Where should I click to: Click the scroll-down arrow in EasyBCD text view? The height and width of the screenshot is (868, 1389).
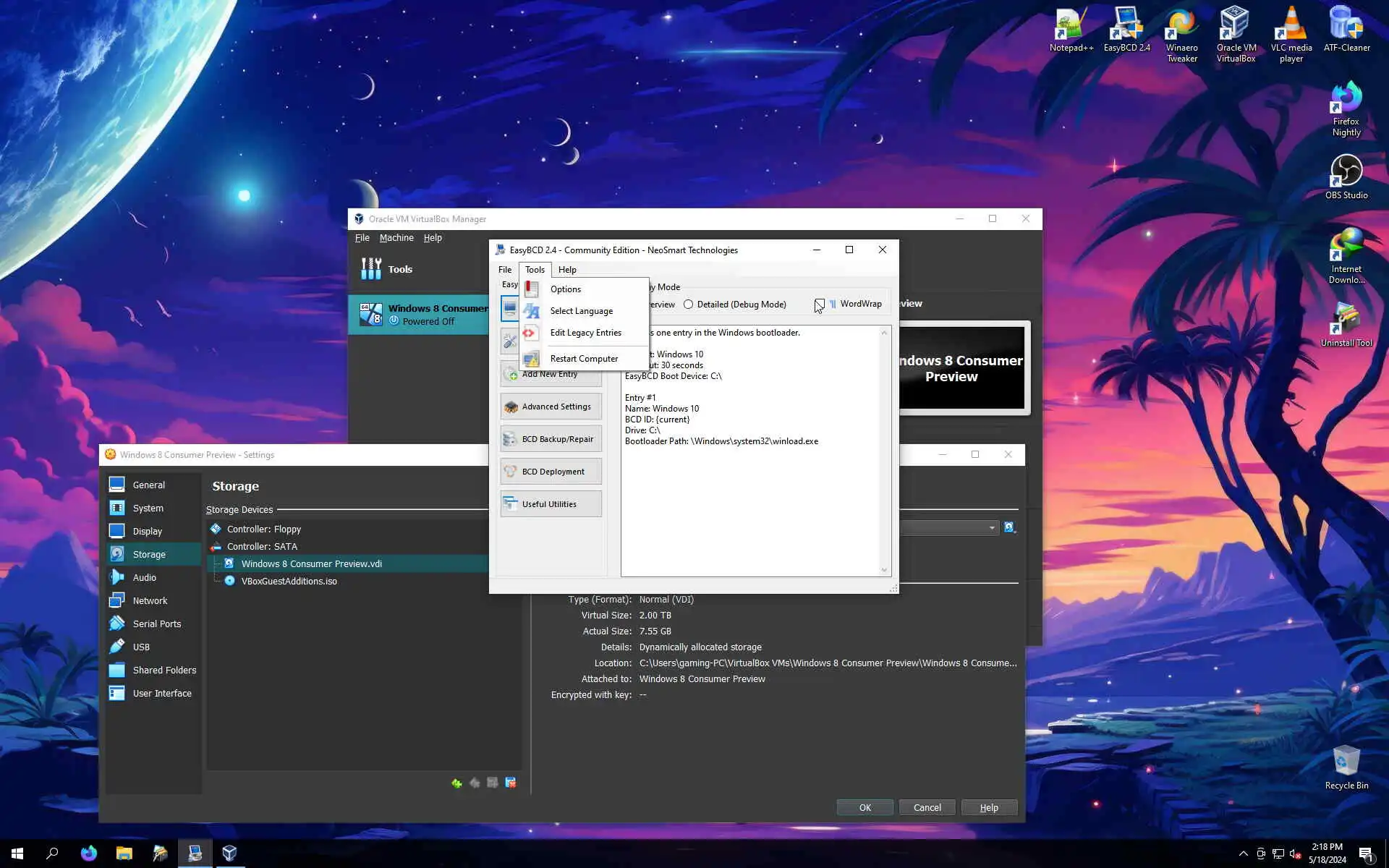pos(884,570)
